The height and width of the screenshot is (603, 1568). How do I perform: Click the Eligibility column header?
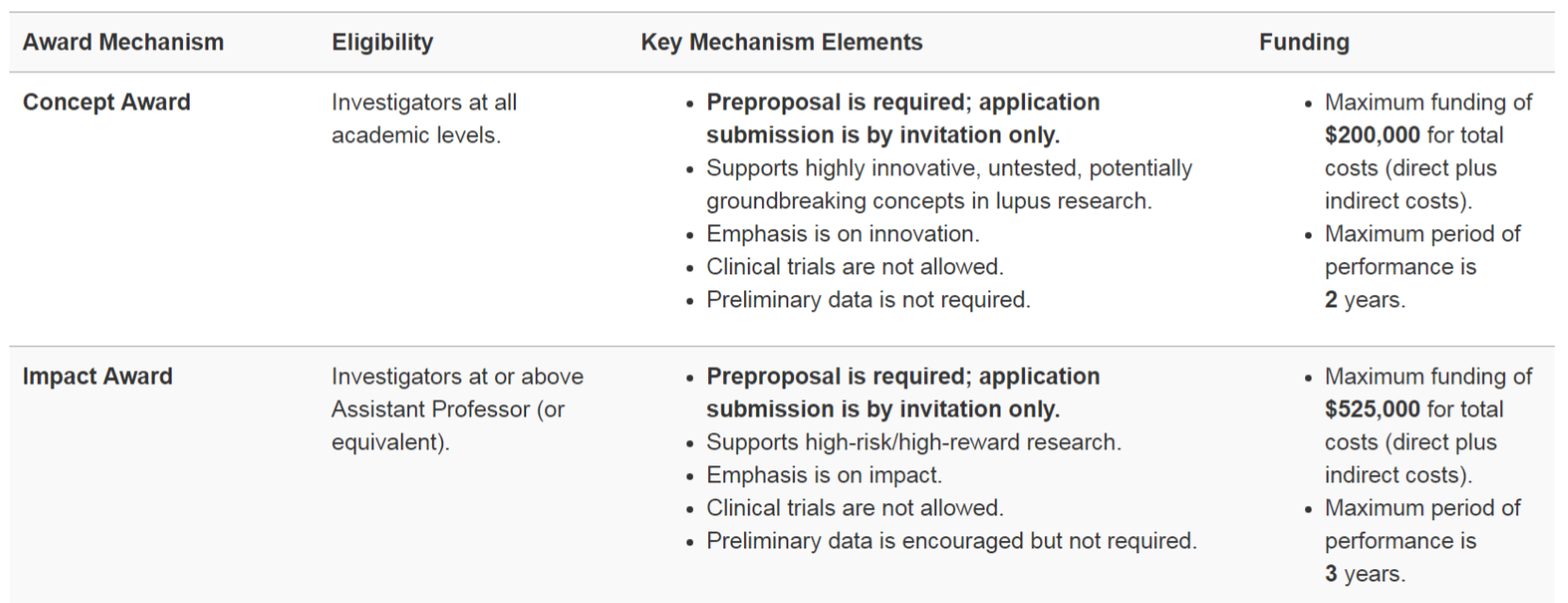point(382,42)
